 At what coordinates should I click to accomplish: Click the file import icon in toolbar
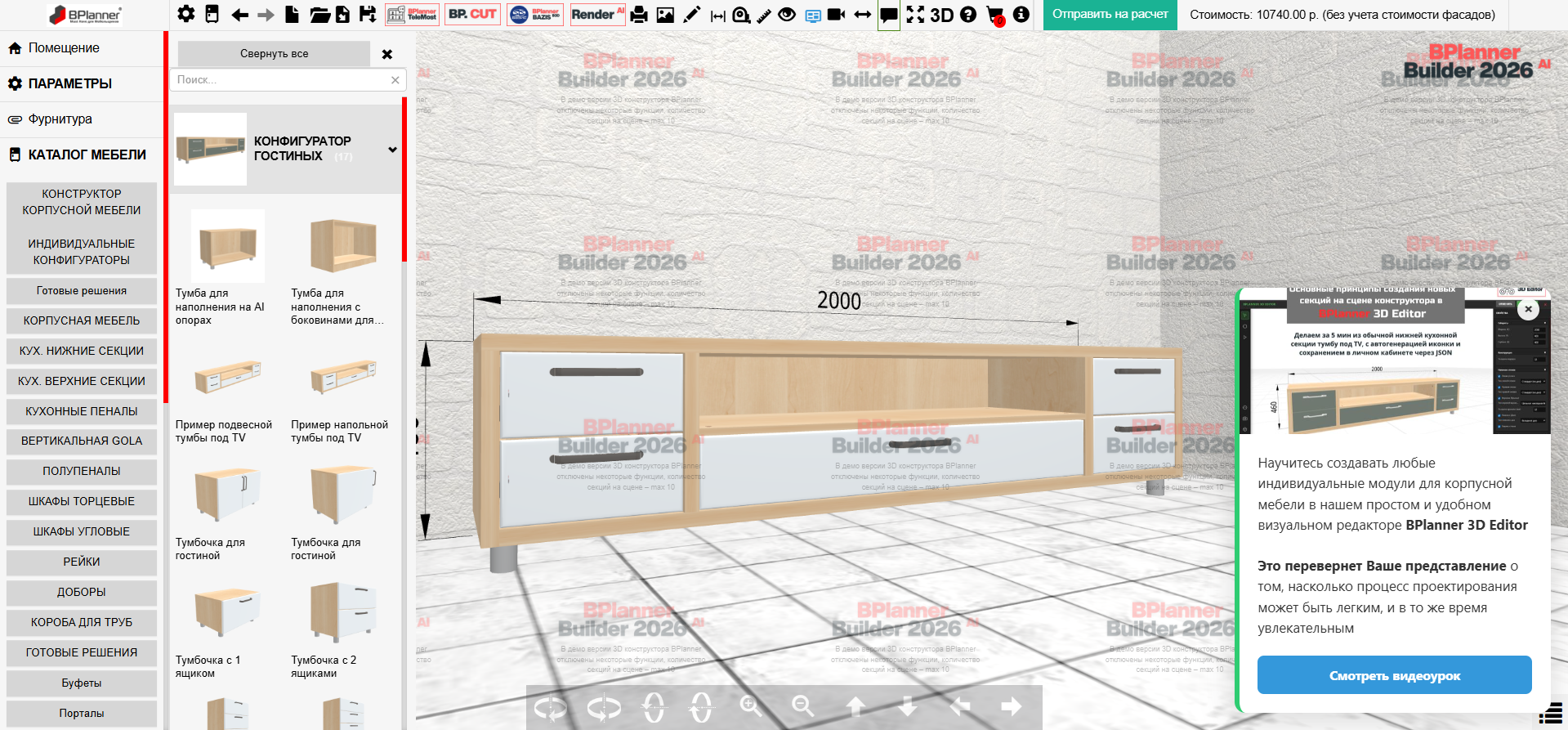[342, 14]
